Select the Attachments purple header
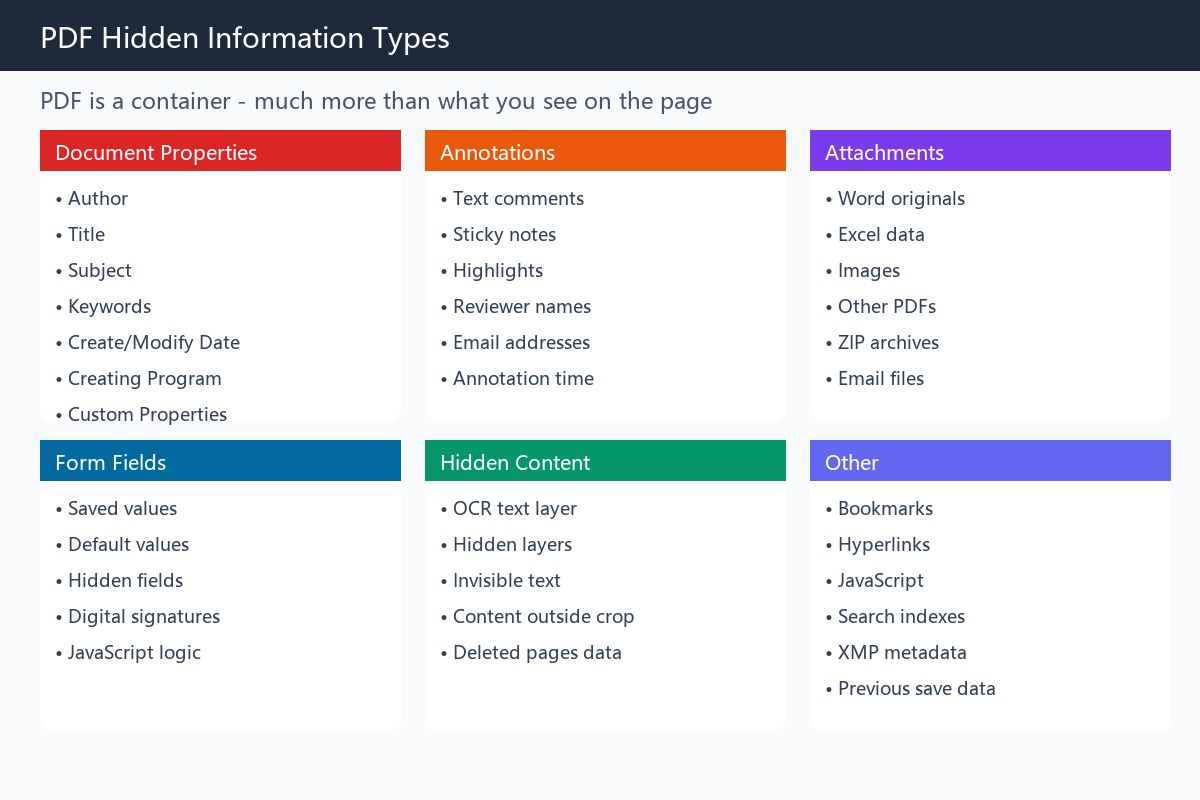 (990, 151)
